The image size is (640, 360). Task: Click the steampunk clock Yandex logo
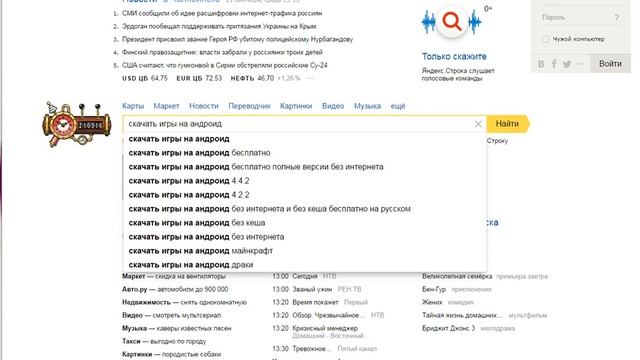coord(77,124)
